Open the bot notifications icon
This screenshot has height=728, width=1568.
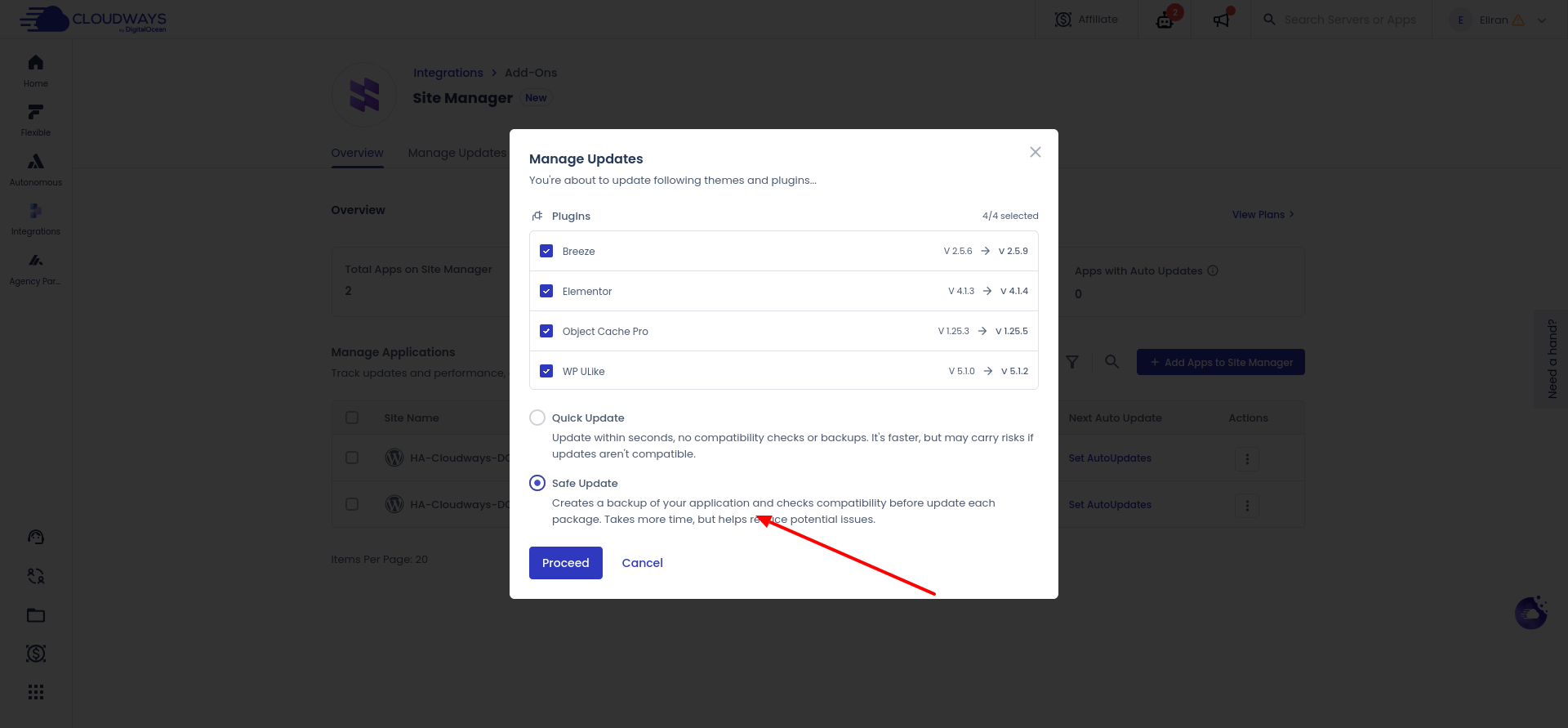pos(1165,20)
